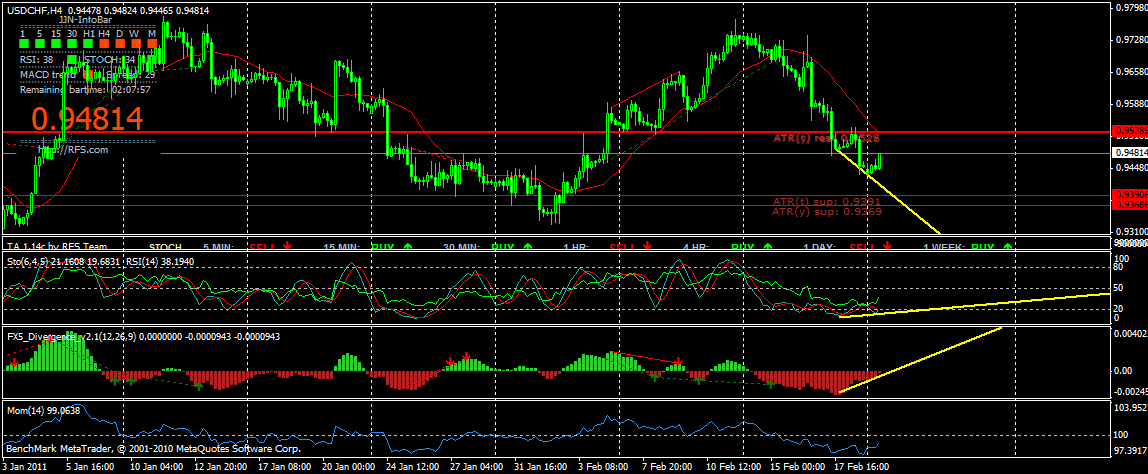
Task: Click the ATR(y) sup: 0.9369 label
Action: pyautogui.click(x=827, y=211)
